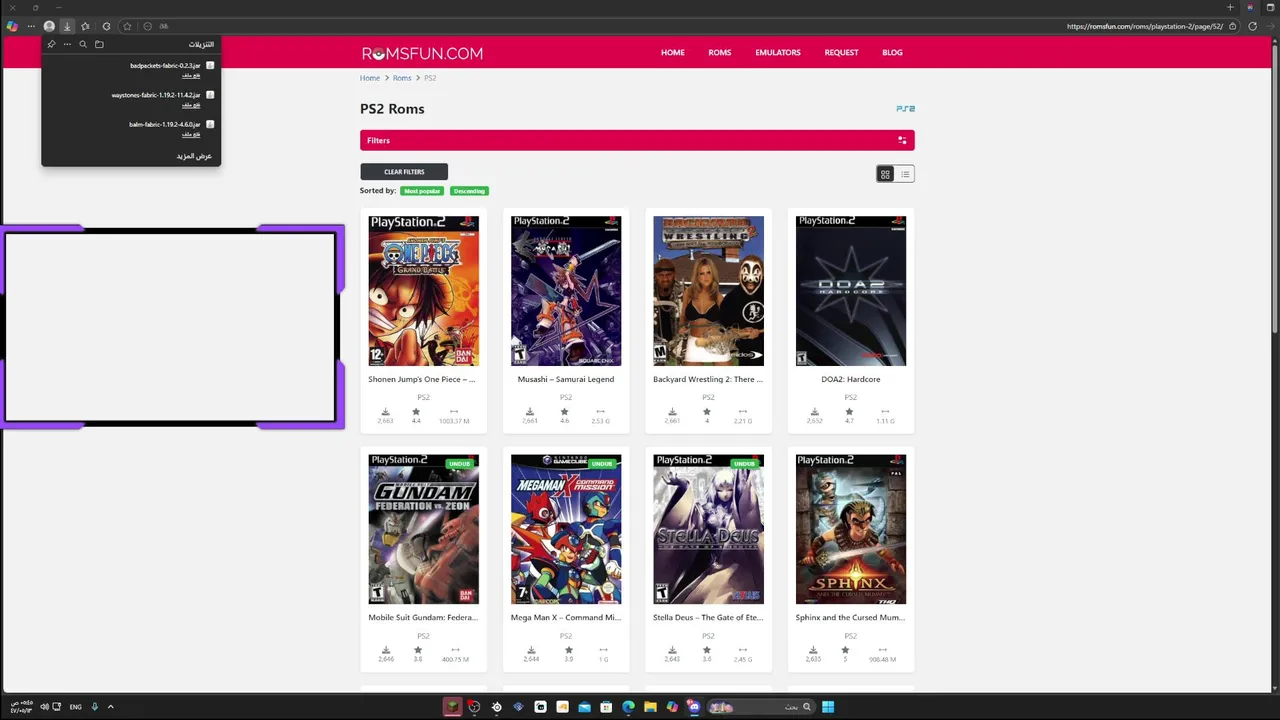The image size is (1280, 720).
Task: Expand the Filters bar
Action: click(637, 140)
